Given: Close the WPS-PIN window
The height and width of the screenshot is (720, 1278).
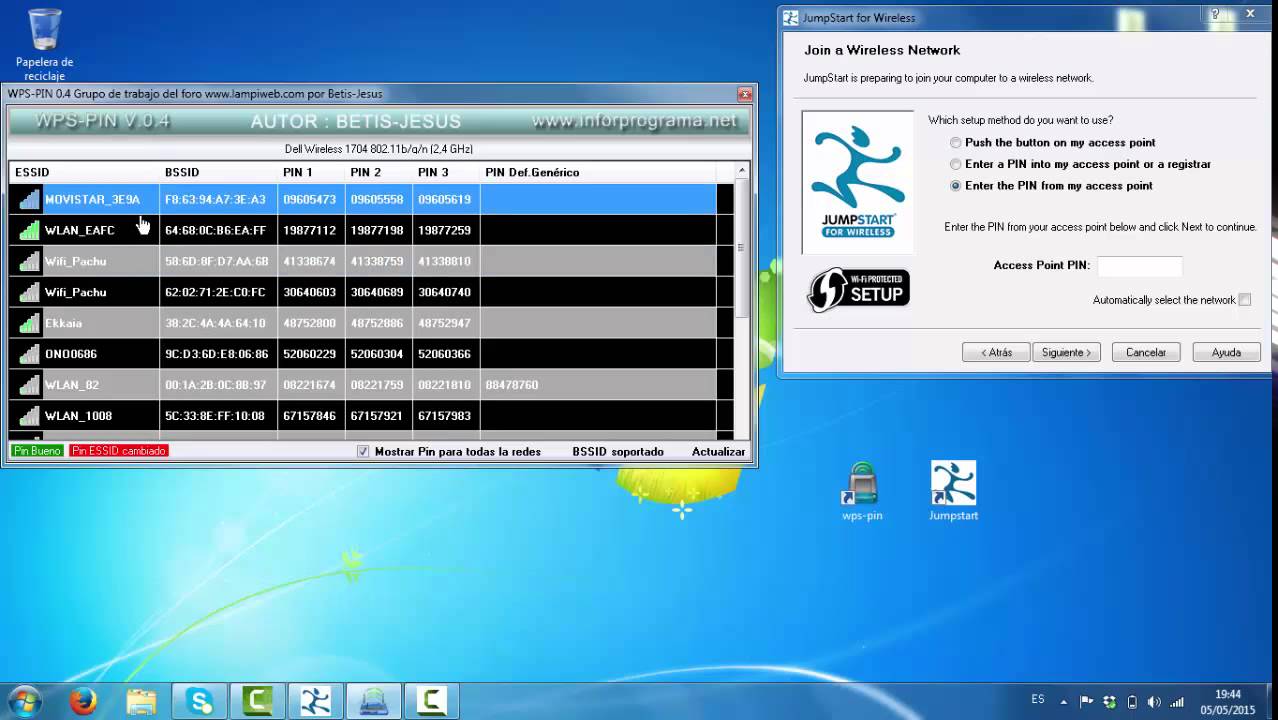Looking at the screenshot, I should (x=744, y=94).
